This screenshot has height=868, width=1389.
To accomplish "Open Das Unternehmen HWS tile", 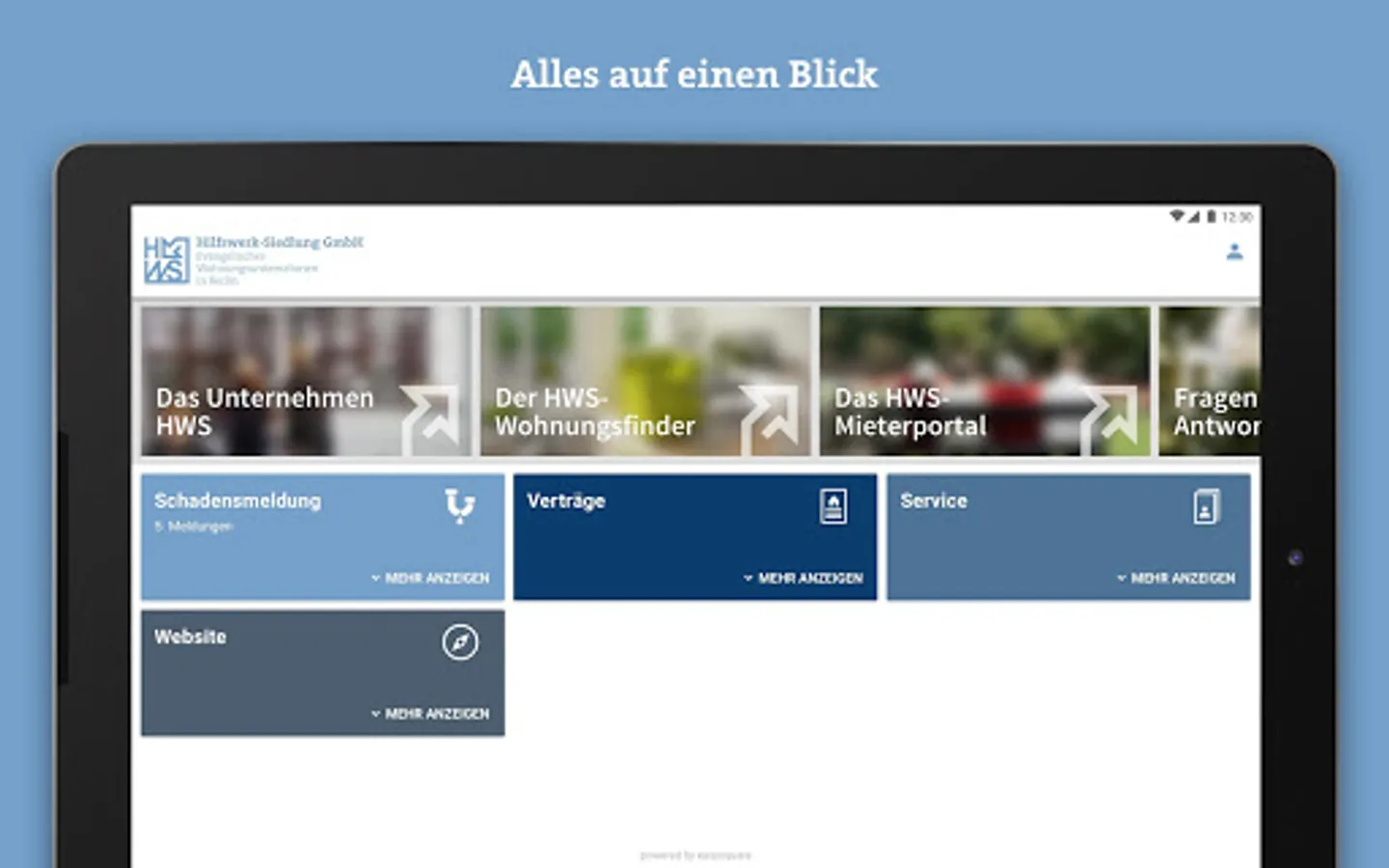I will [307, 381].
